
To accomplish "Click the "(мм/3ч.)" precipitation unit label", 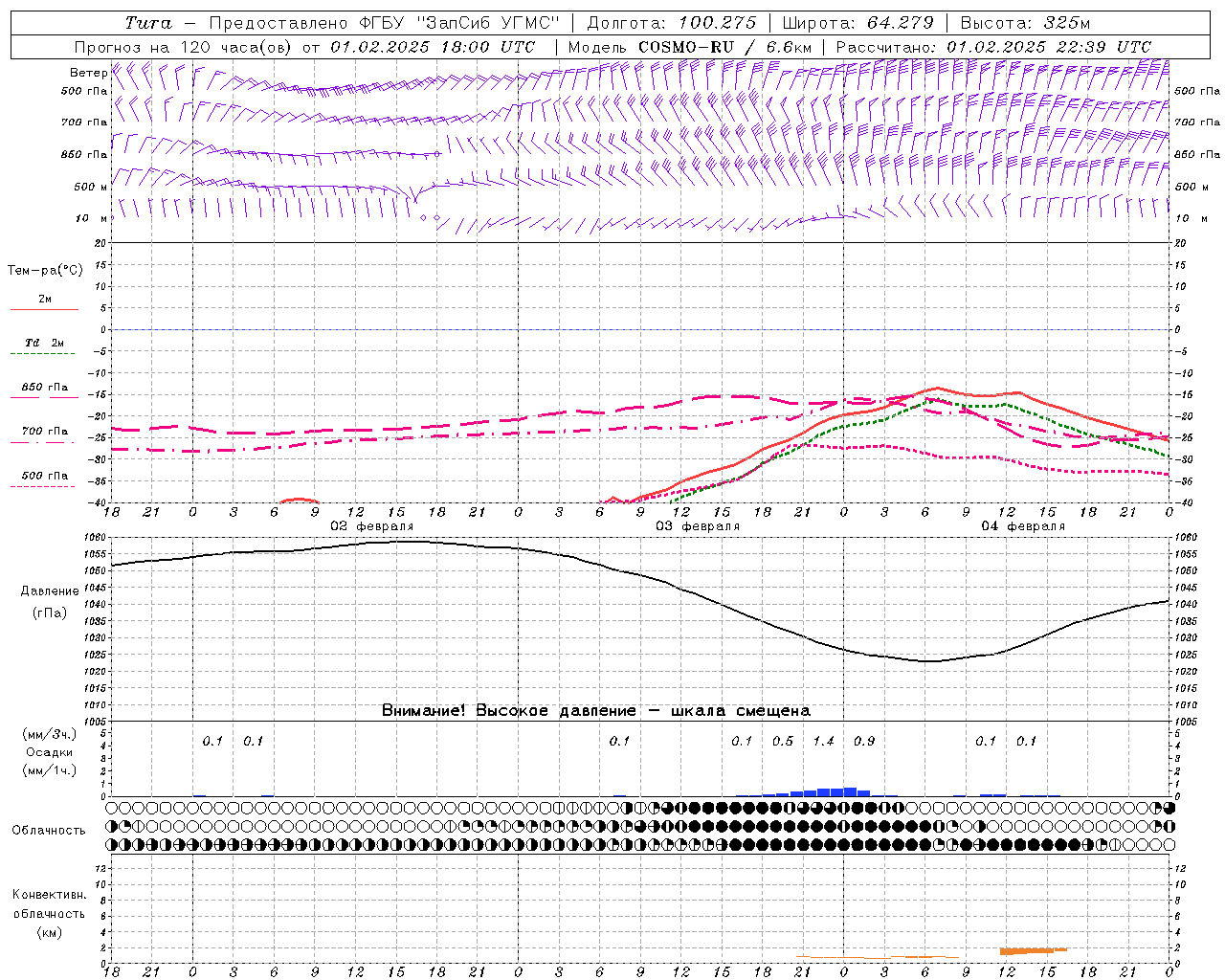I will 50,734.
